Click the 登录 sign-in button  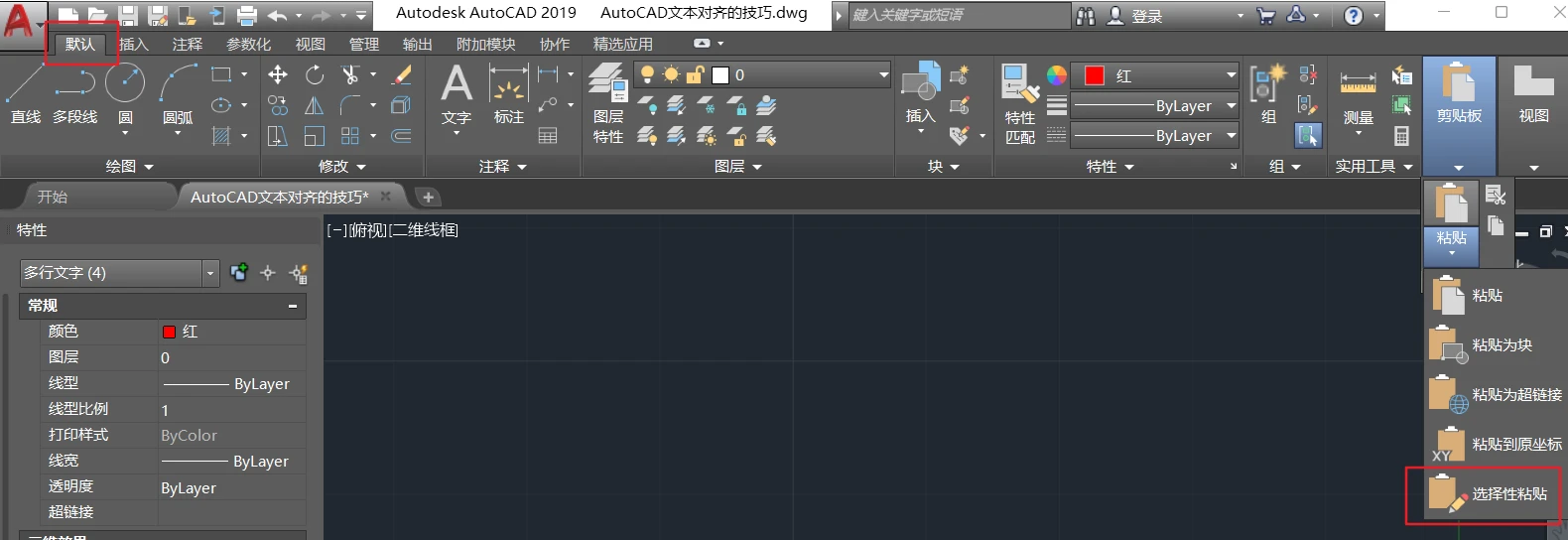point(1135,16)
